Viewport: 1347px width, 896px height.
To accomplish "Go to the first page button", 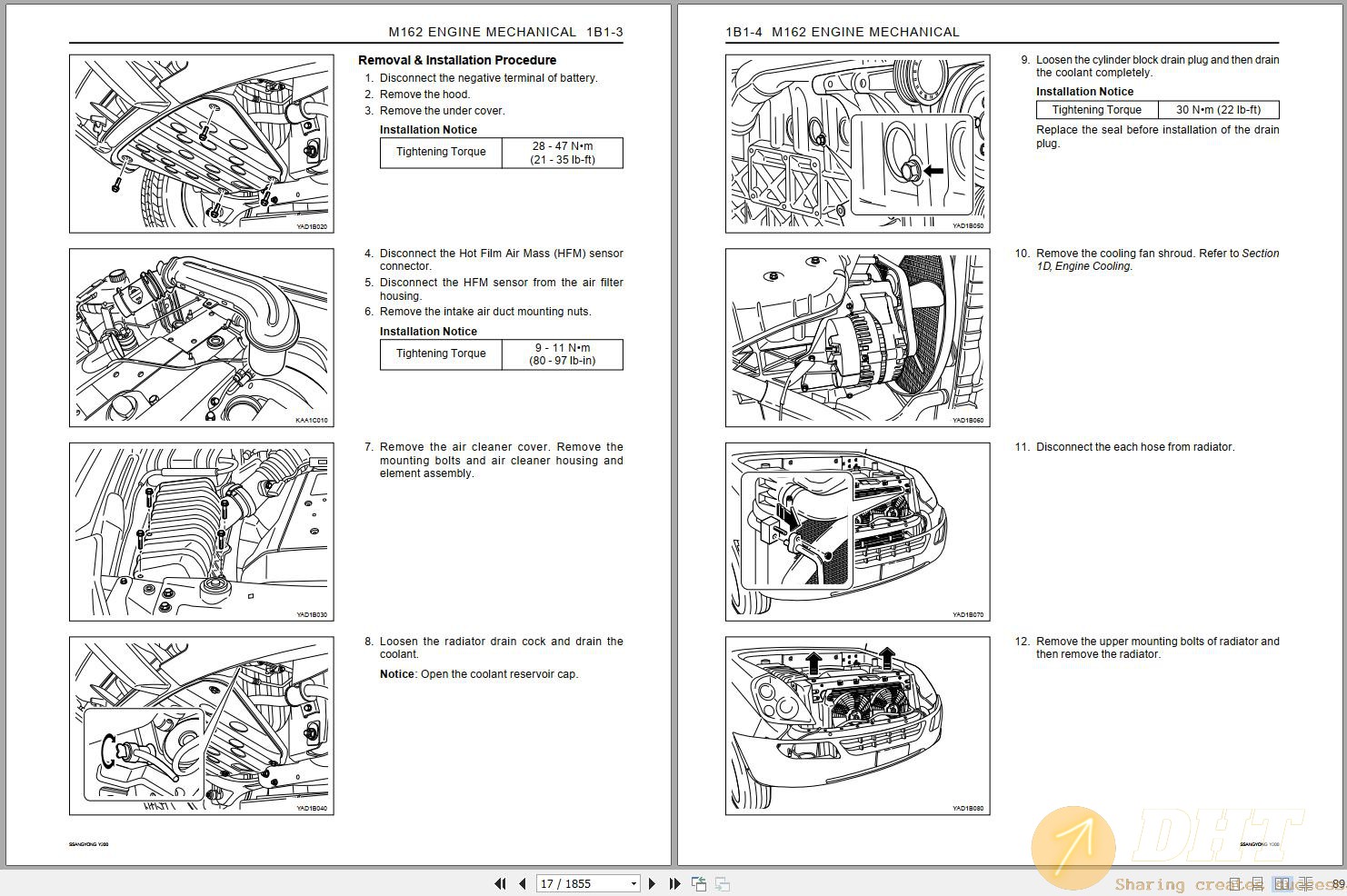I will coord(500,883).
